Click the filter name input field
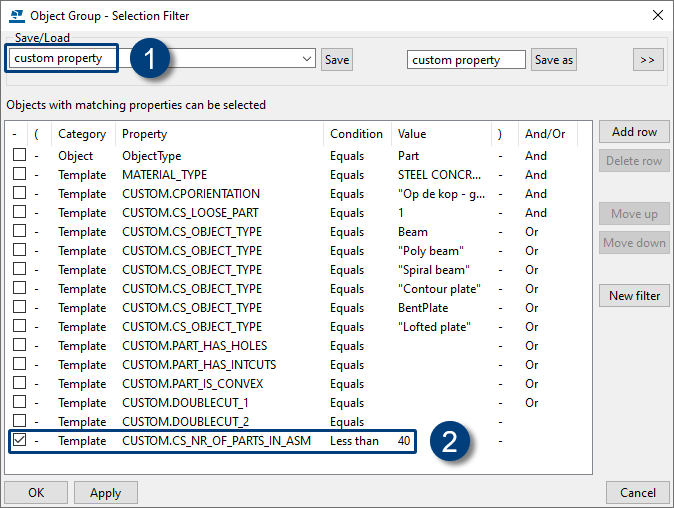The image size is (674, 508). pyautogui.click(x=466, y=60)
